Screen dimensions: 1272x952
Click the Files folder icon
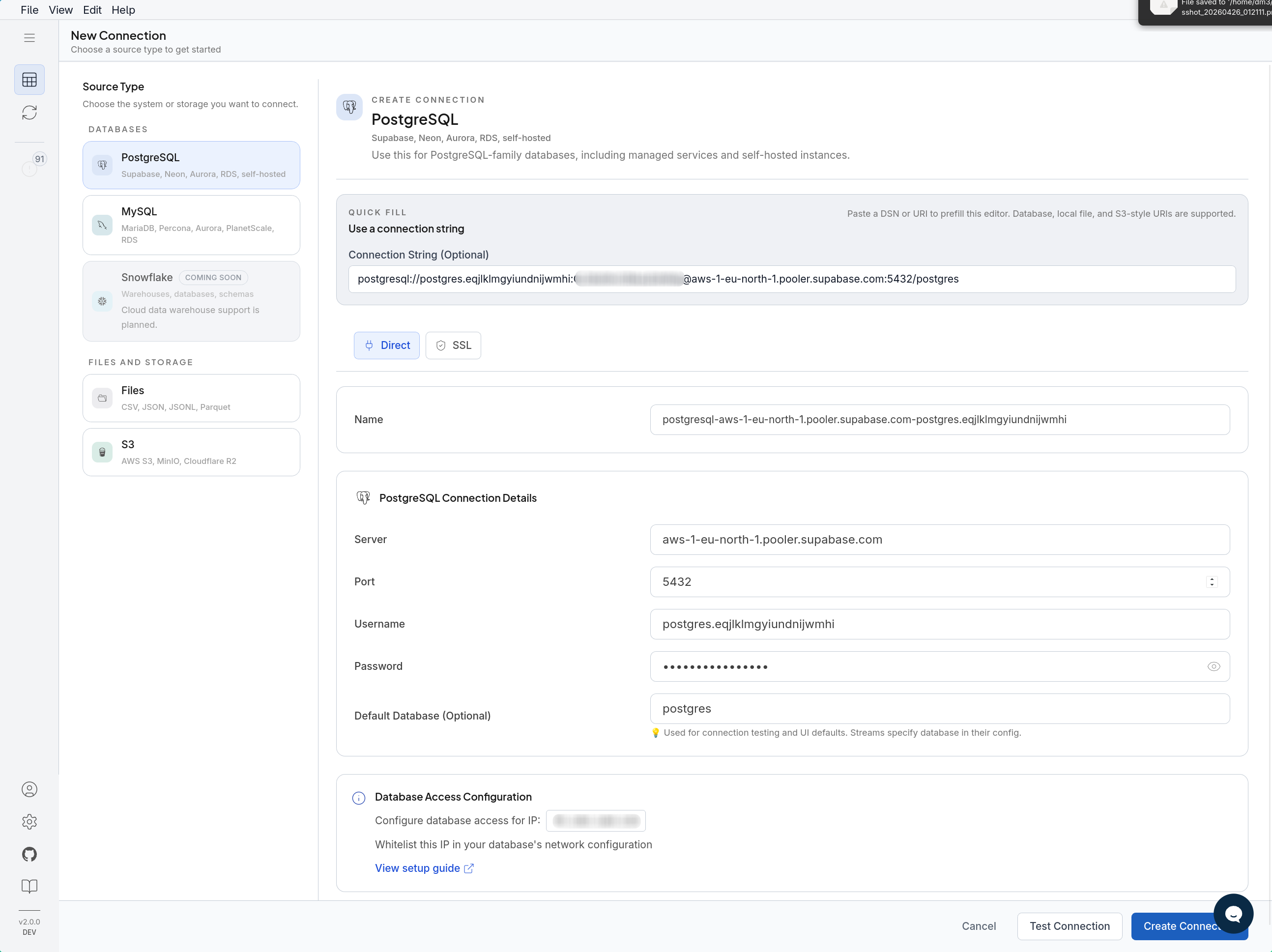102,398
